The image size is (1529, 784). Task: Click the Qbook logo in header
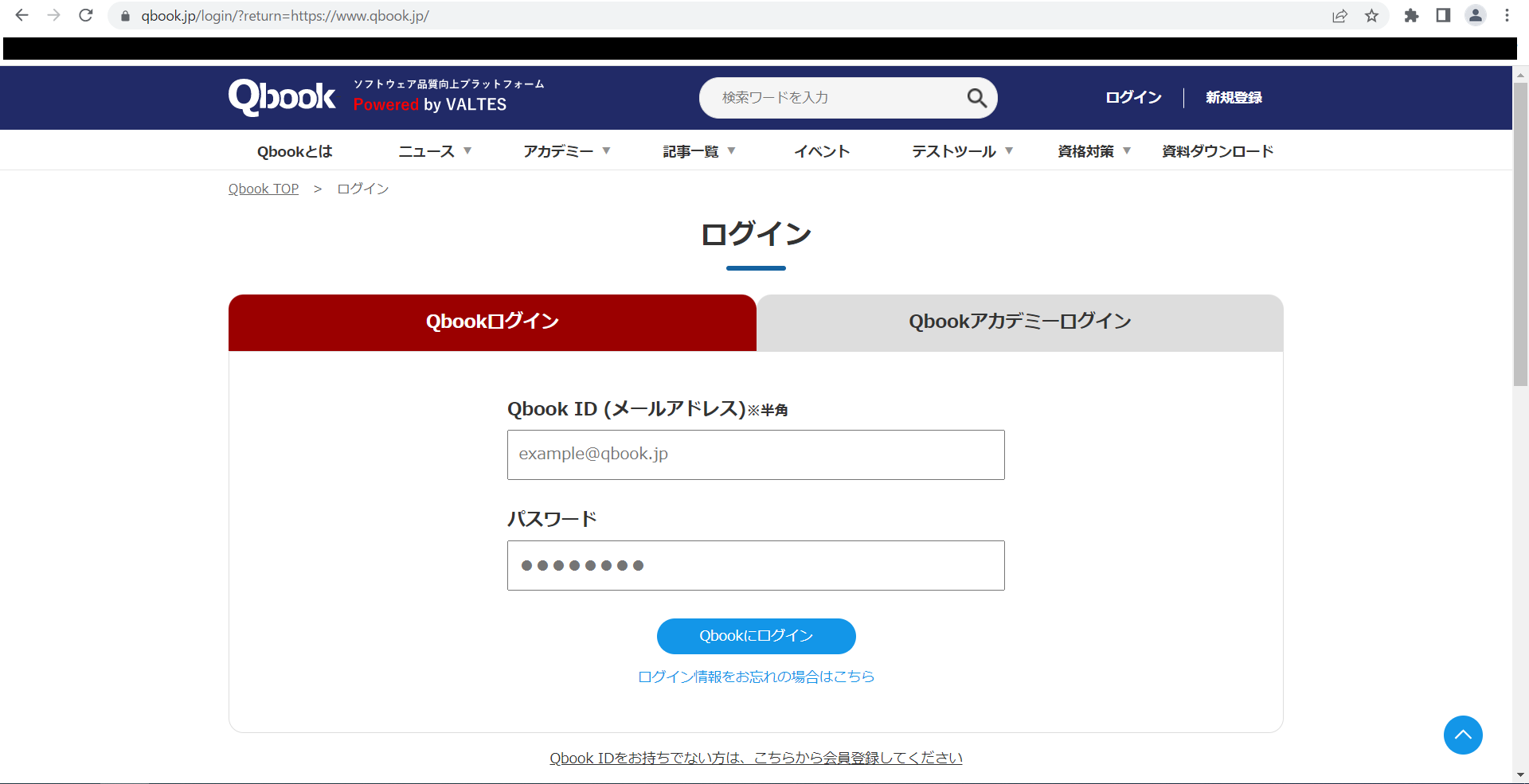[282, 97]
